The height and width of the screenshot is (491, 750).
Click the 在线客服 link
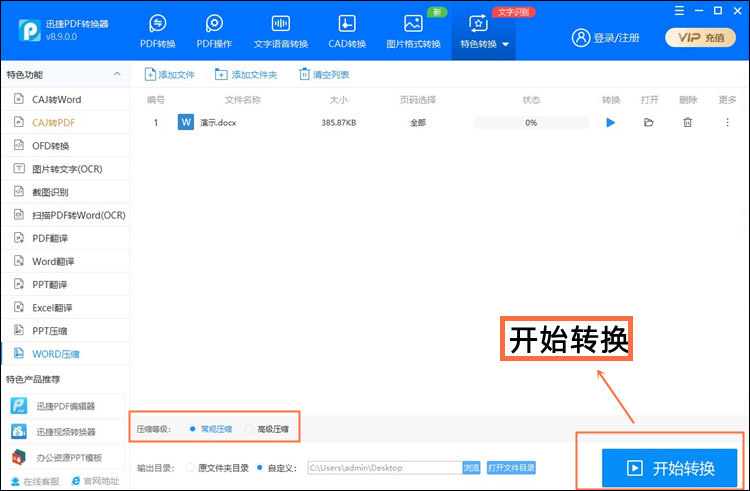[x=35, y=481]
